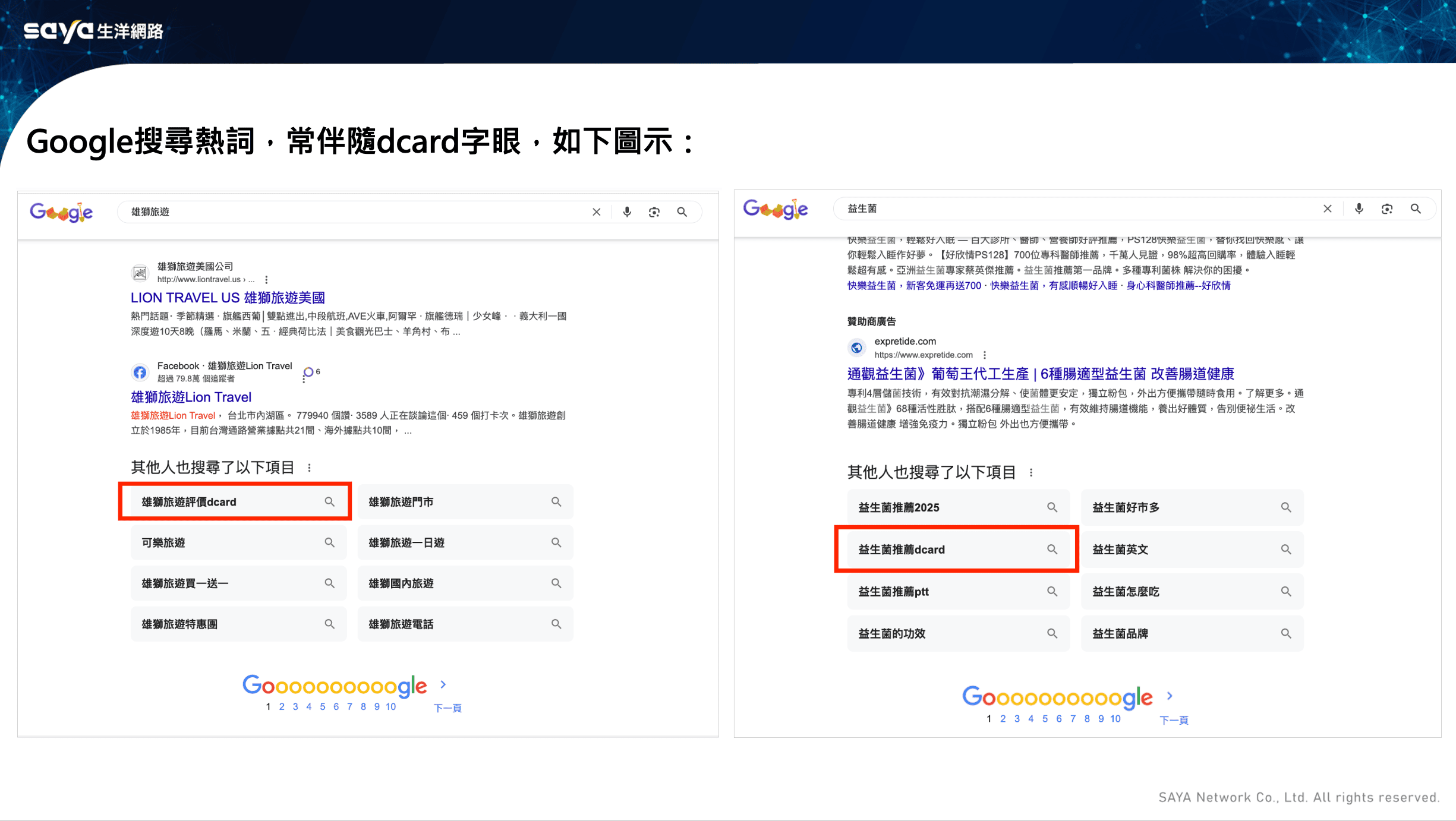Go to page 5 of 雄獅旅遊 results
The width and height of the screenshot is (1456, 821).
click(x=323, y=706)
